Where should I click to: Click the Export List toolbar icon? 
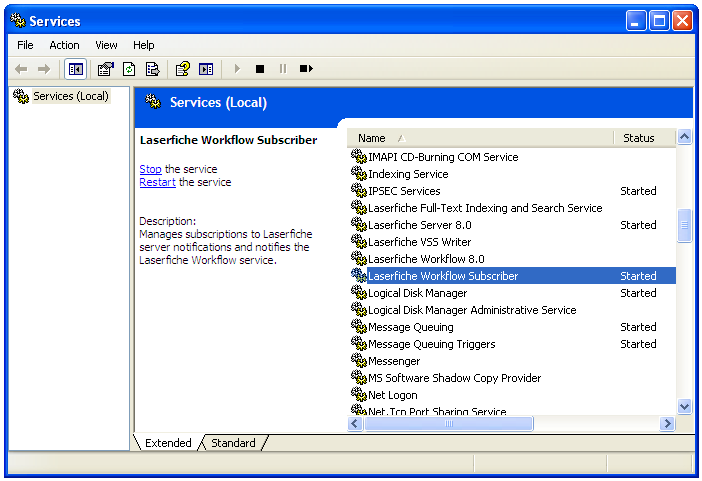pyautogui.click(x=153, y=69)
